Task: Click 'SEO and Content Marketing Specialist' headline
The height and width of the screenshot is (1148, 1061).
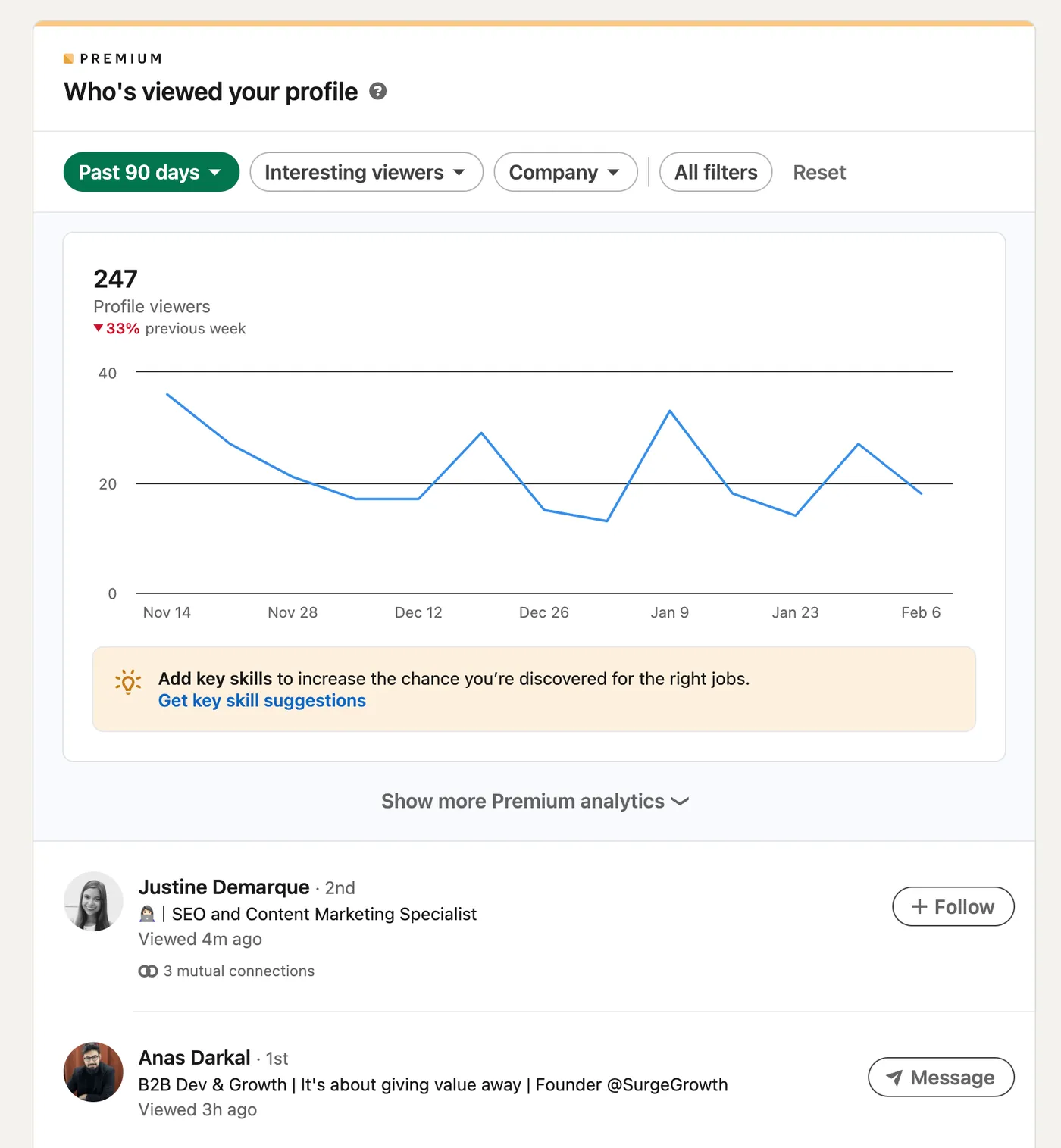Action: pos(324,914)
